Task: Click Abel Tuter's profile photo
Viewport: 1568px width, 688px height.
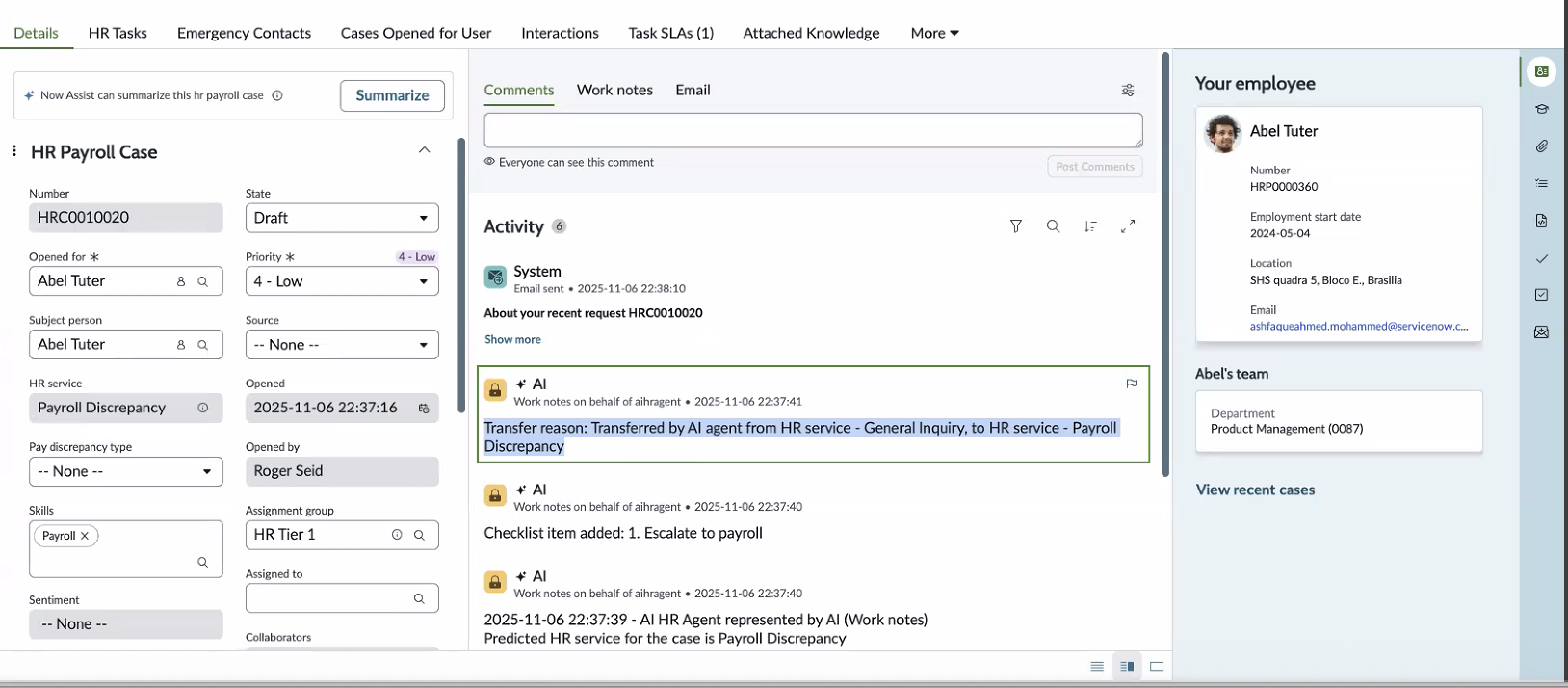Action: pos(1223,134)
